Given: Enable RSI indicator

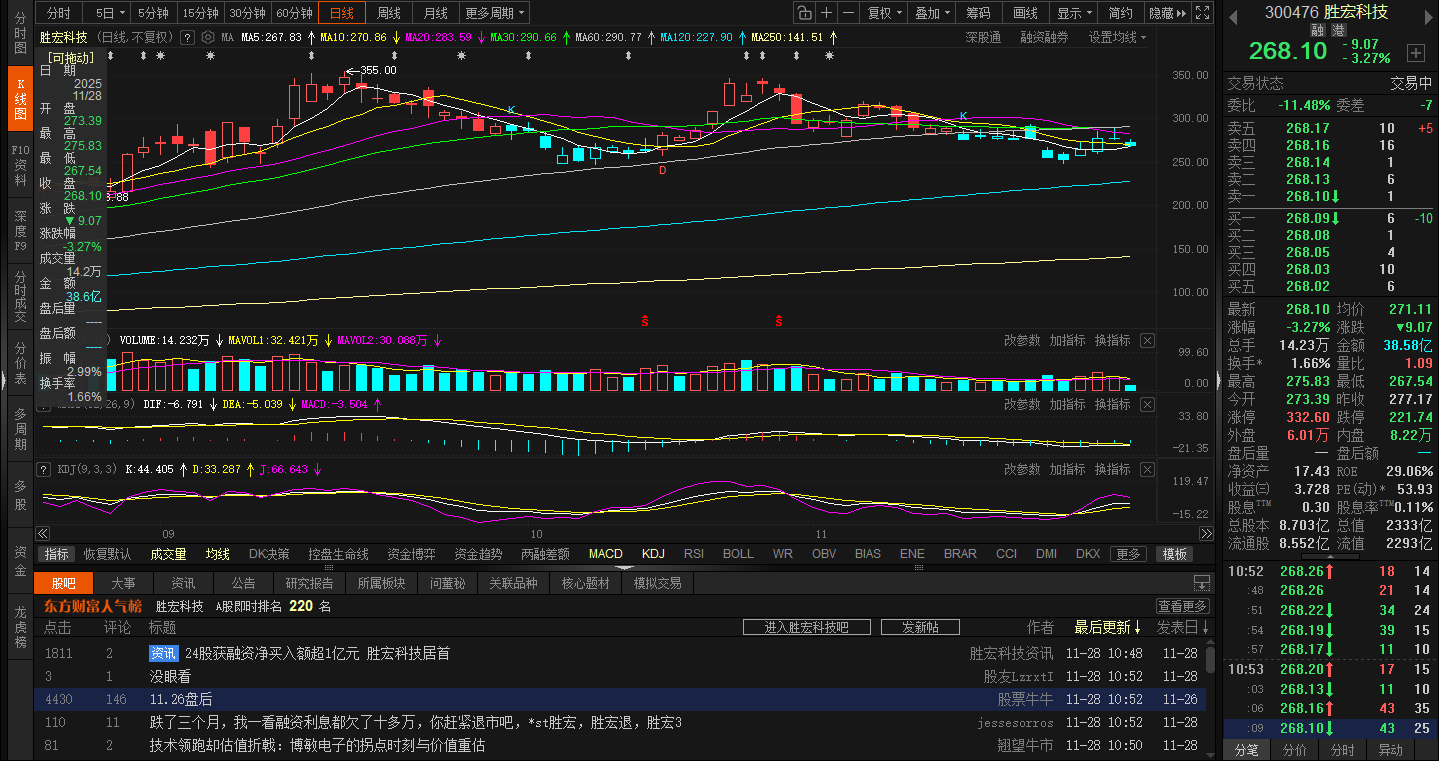Looking at the screenshot, I should point(694,554).
